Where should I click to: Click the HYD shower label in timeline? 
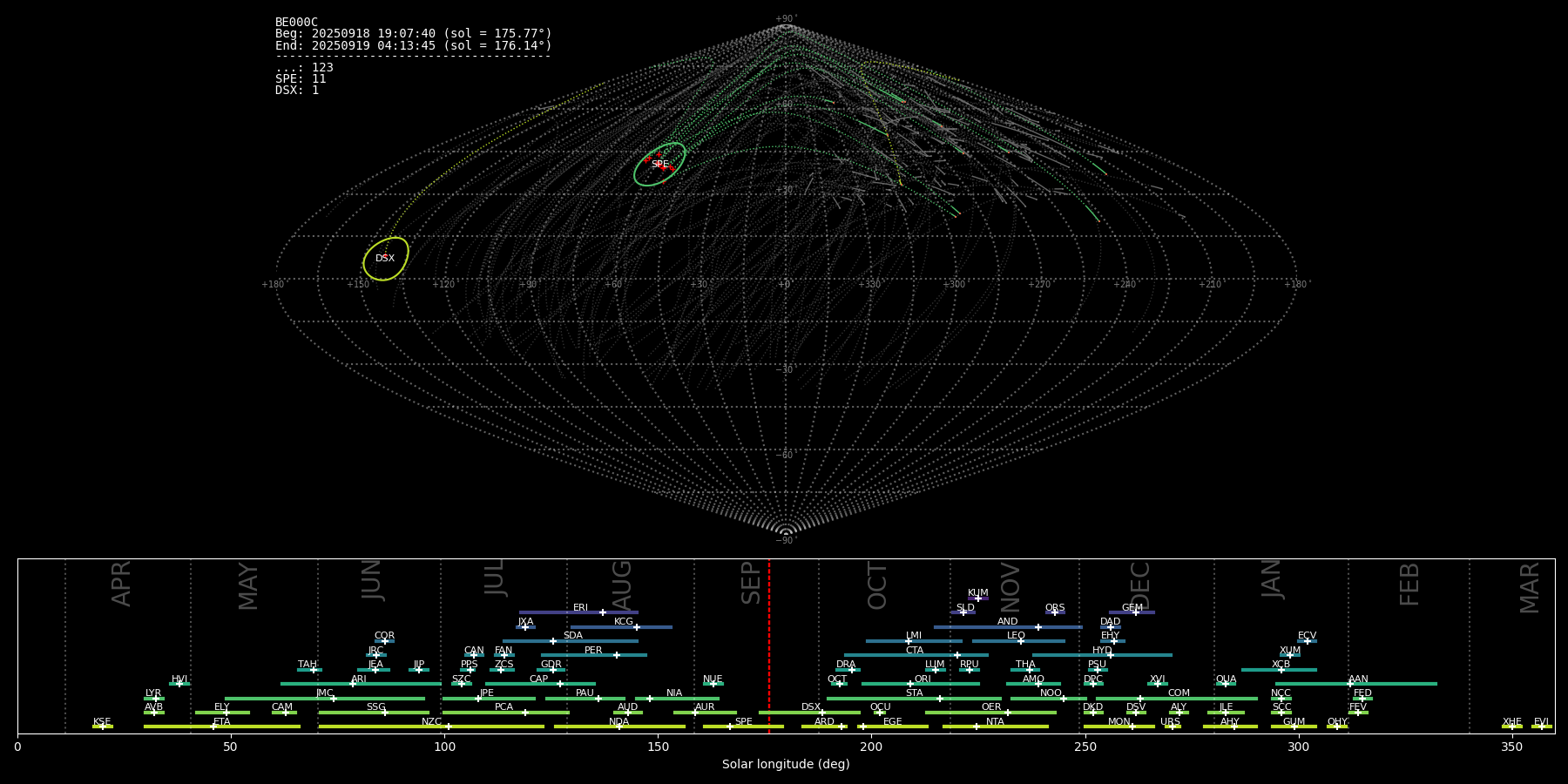(x=1102, y=651)
